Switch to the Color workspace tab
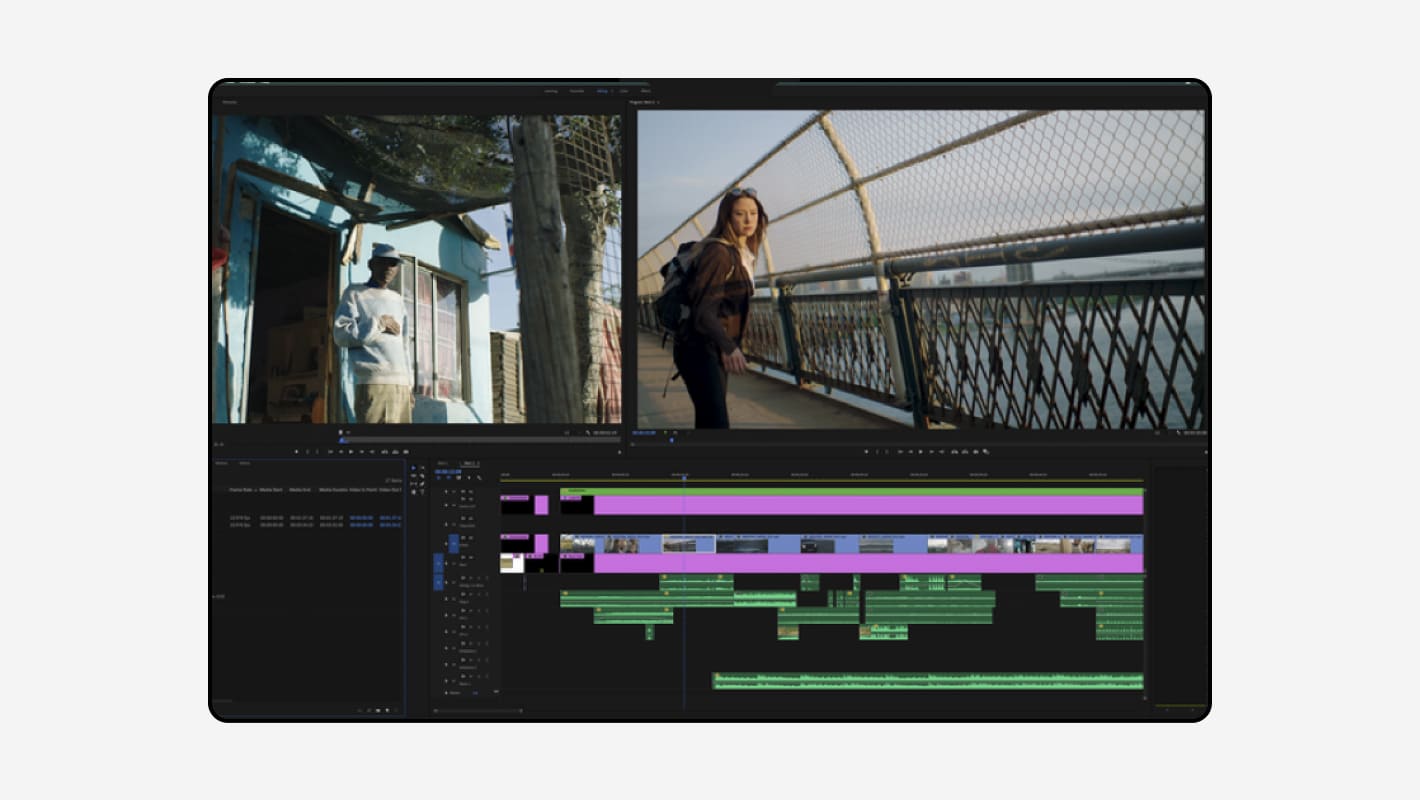The image size is (1420, 800). coord(623,91)
